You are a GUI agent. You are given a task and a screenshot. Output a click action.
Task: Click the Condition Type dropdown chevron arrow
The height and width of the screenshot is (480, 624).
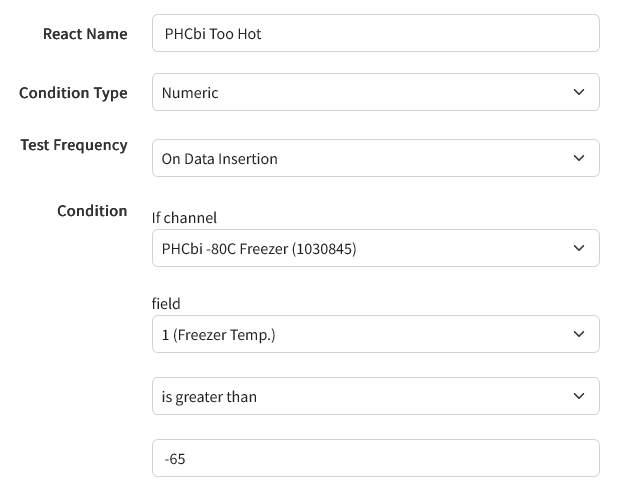pyautogui.click(x=579, y=92)
